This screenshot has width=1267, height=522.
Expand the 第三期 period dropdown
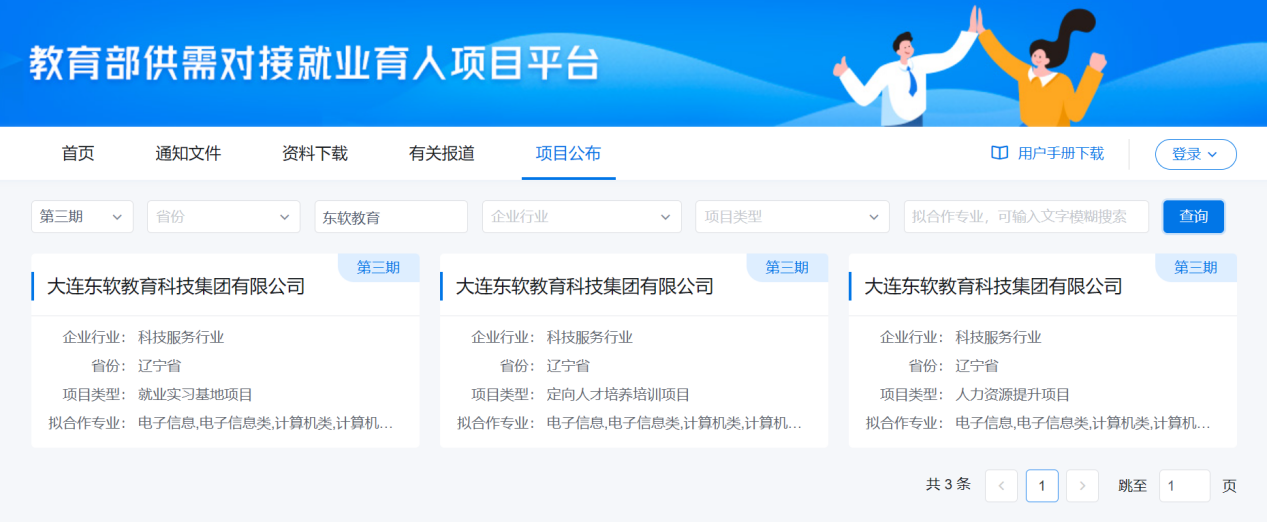82,217
